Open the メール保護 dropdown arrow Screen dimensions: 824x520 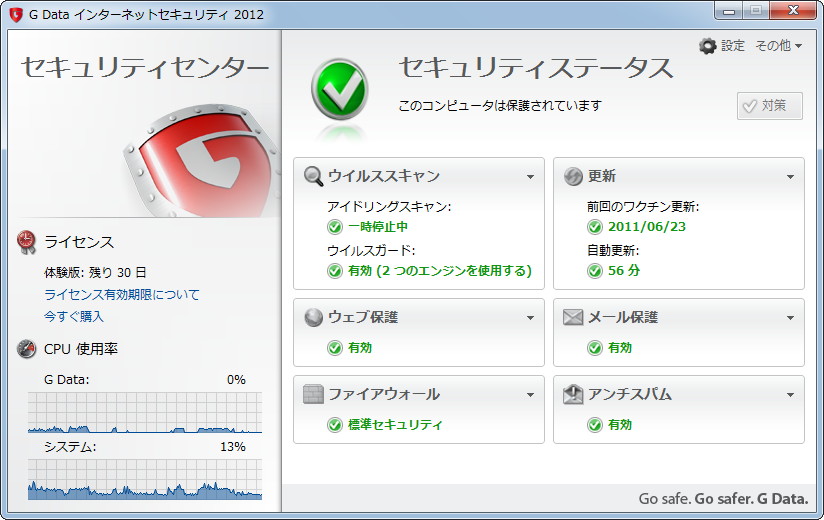click(790, 318)
